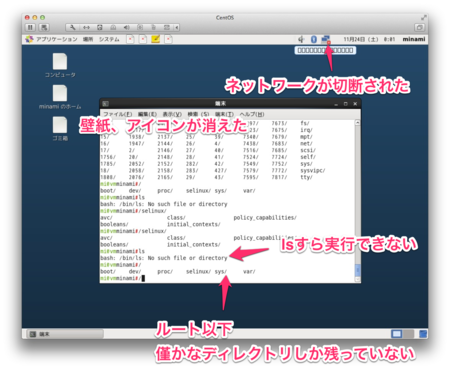Minimize the 端末 terminal window

[x=336, y=104]
